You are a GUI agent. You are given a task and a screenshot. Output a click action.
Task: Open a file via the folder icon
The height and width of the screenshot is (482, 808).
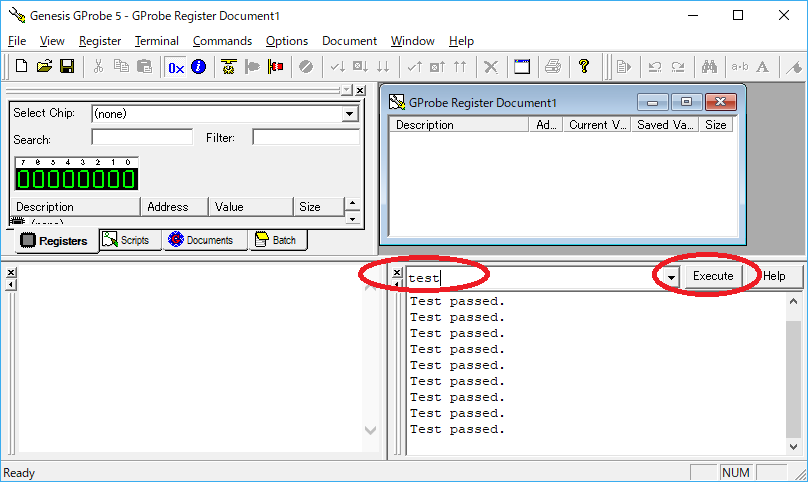pos(44,67)
